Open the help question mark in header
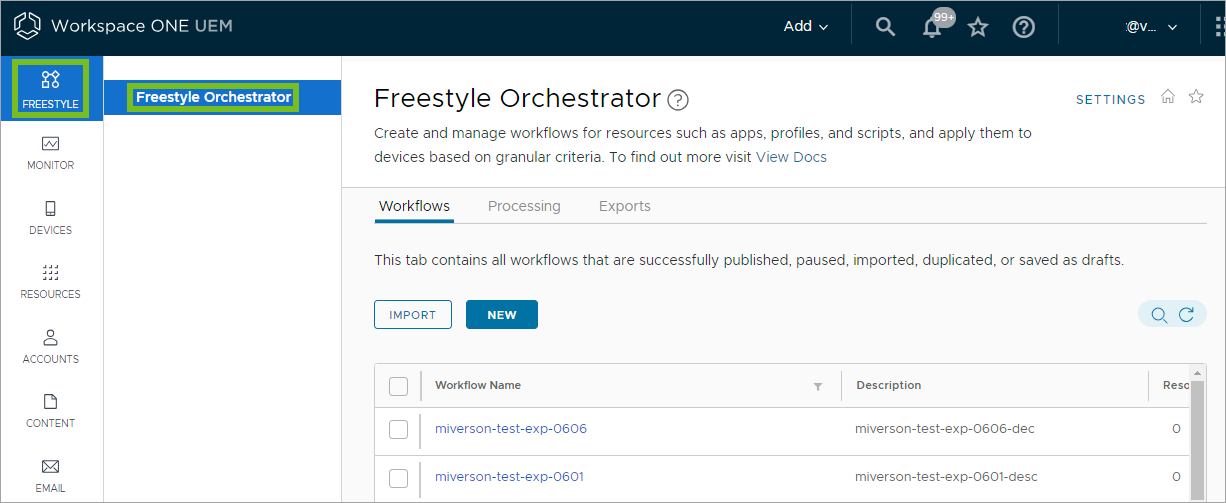The width and height of the screenshot is (1226, 503). pos(1024,27)
